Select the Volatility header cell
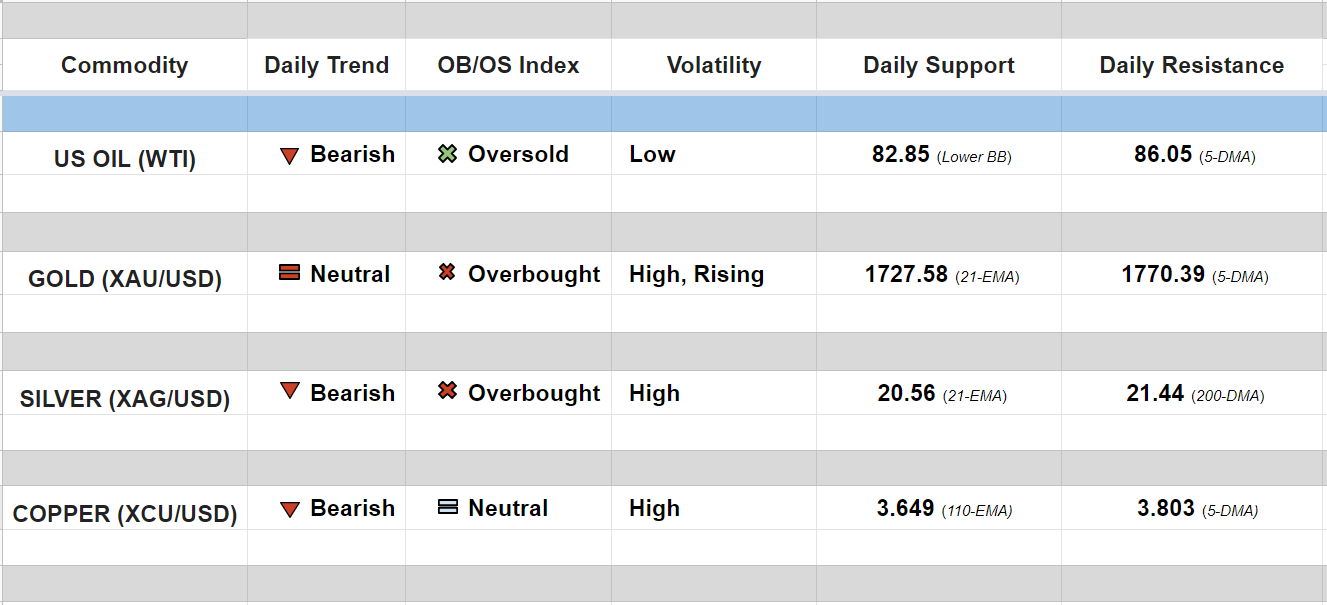 pos(713,66)
